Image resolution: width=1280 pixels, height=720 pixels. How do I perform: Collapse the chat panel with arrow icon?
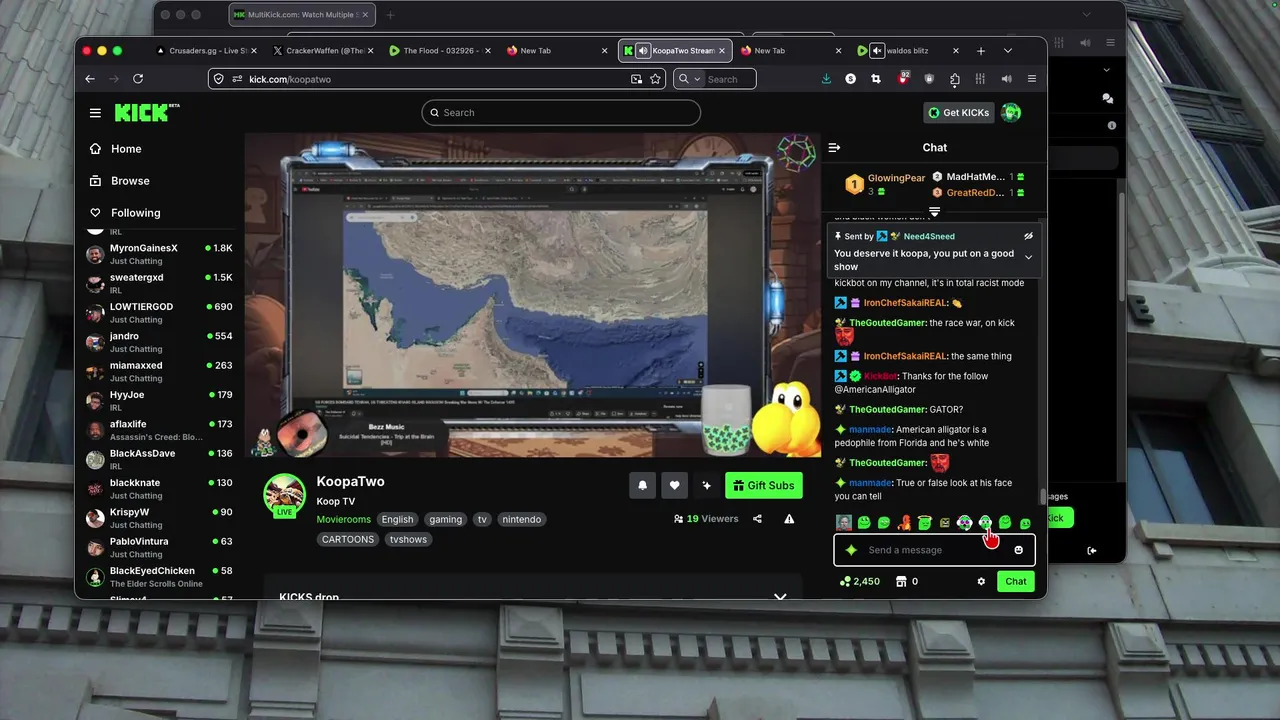click(834, 148)
